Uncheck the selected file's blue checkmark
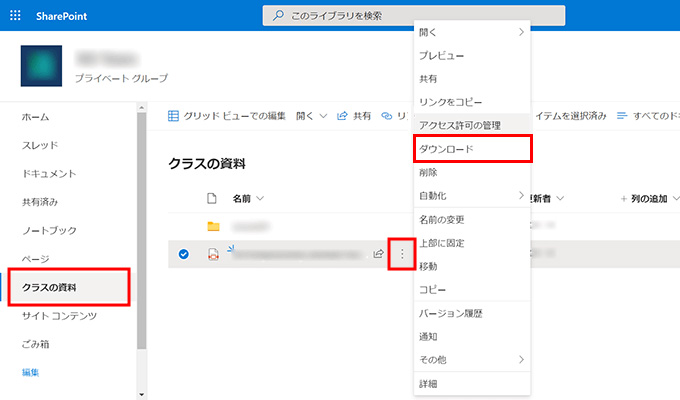Viewport: 680px width, 400px height. (x=184, y=254)
